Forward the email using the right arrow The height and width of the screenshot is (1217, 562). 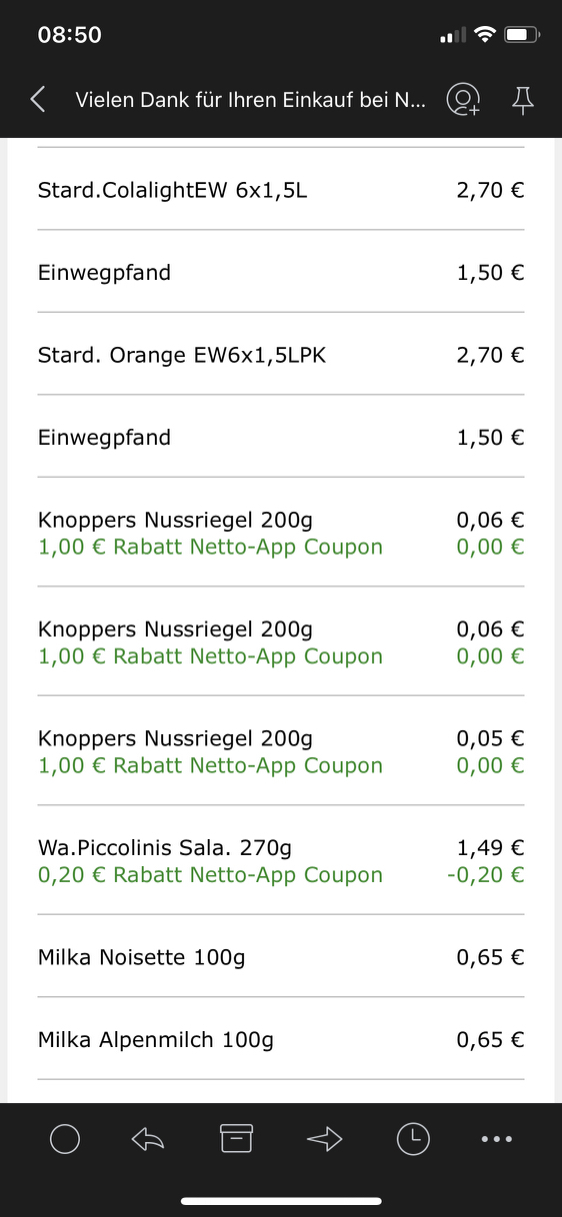click(325, 1139)
